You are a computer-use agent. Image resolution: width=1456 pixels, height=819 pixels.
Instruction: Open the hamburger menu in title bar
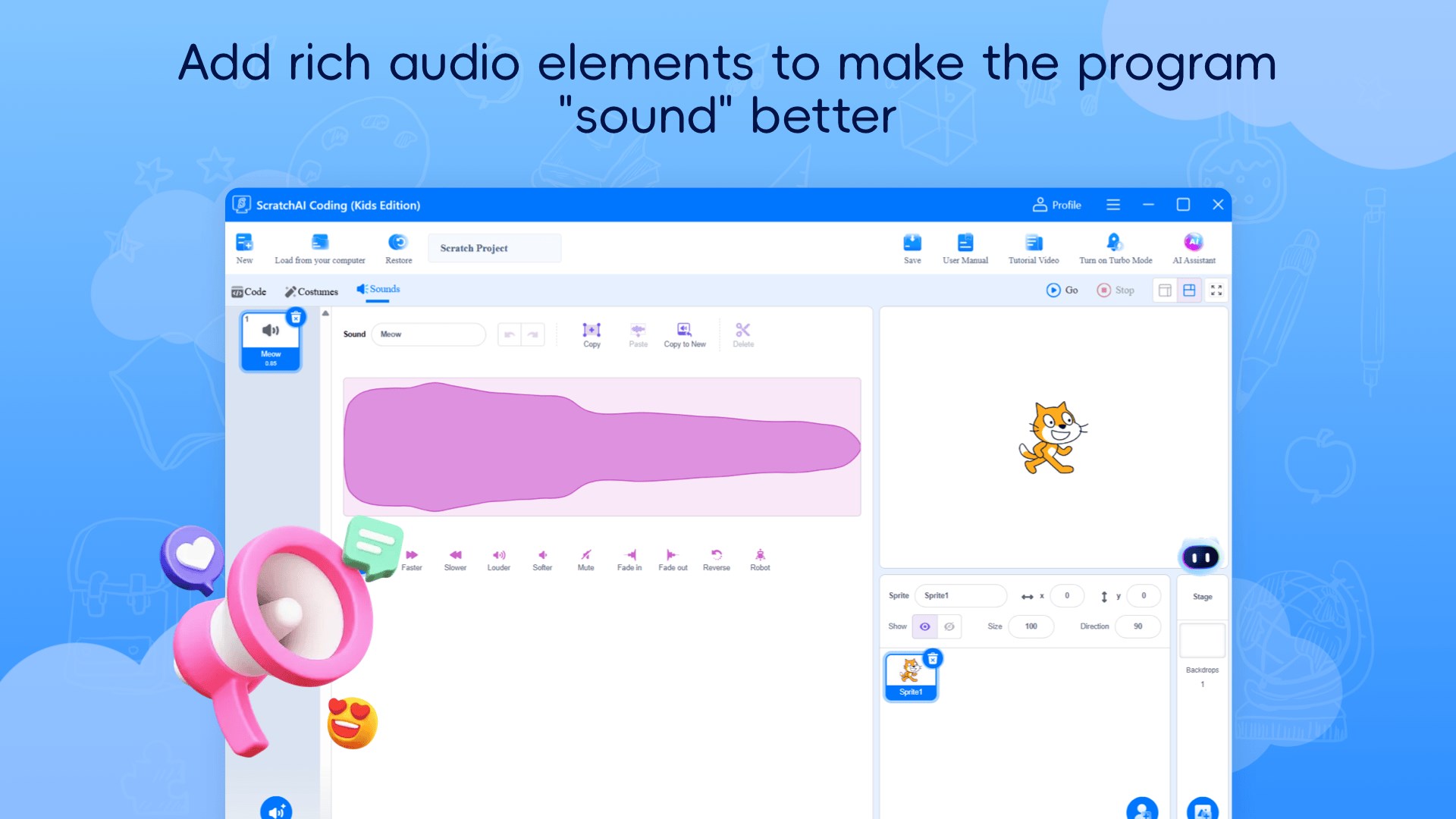(1112, 205)
